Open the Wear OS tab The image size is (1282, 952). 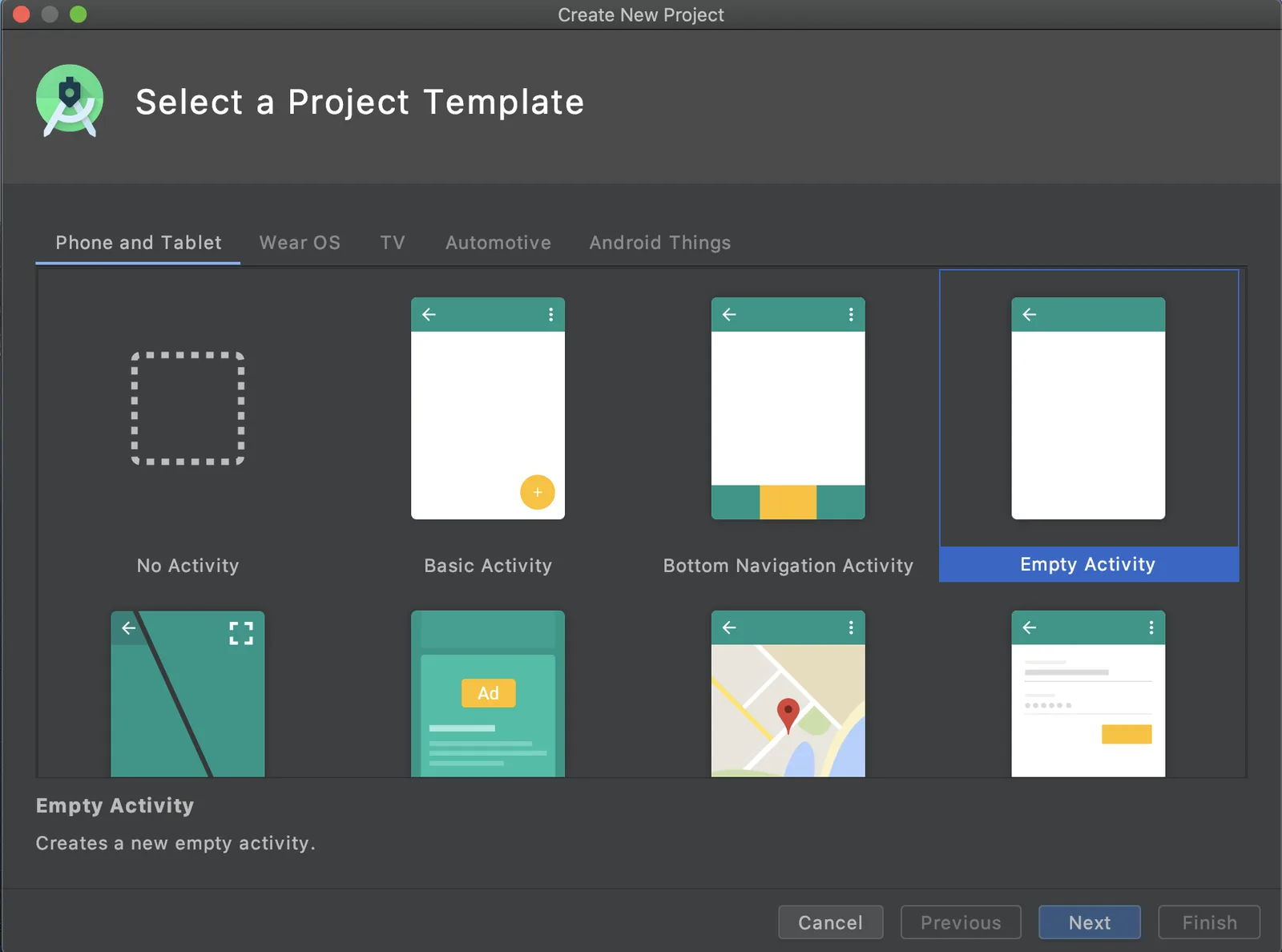tap(300, 243)
